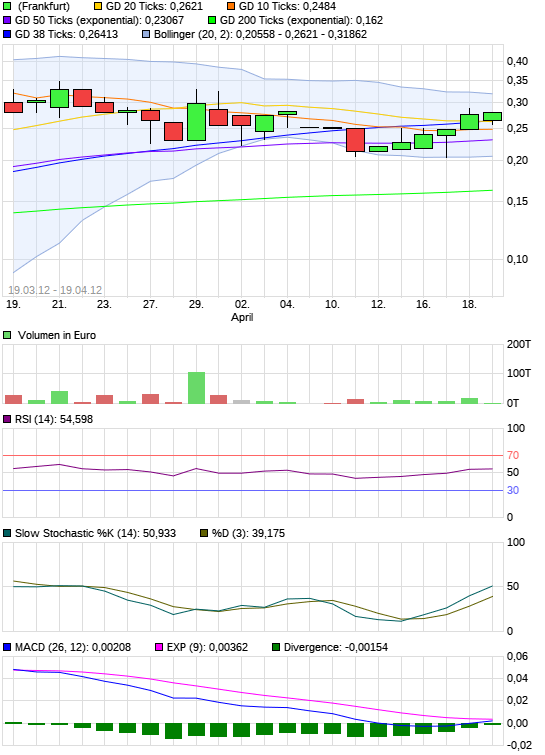Click the green Frankfurt legend swatch
This screenshot has width=545, height=755.
coord(7,7)
